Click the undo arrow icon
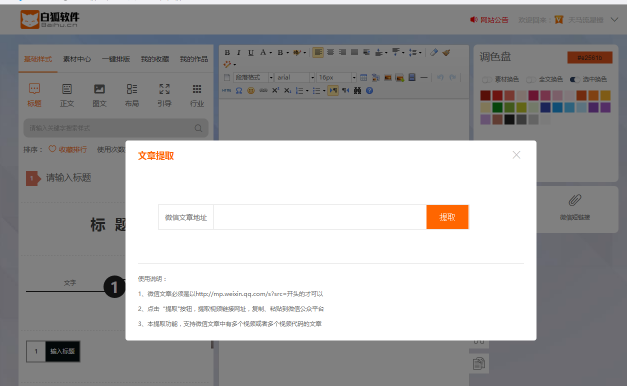 [x=440, y=78]
